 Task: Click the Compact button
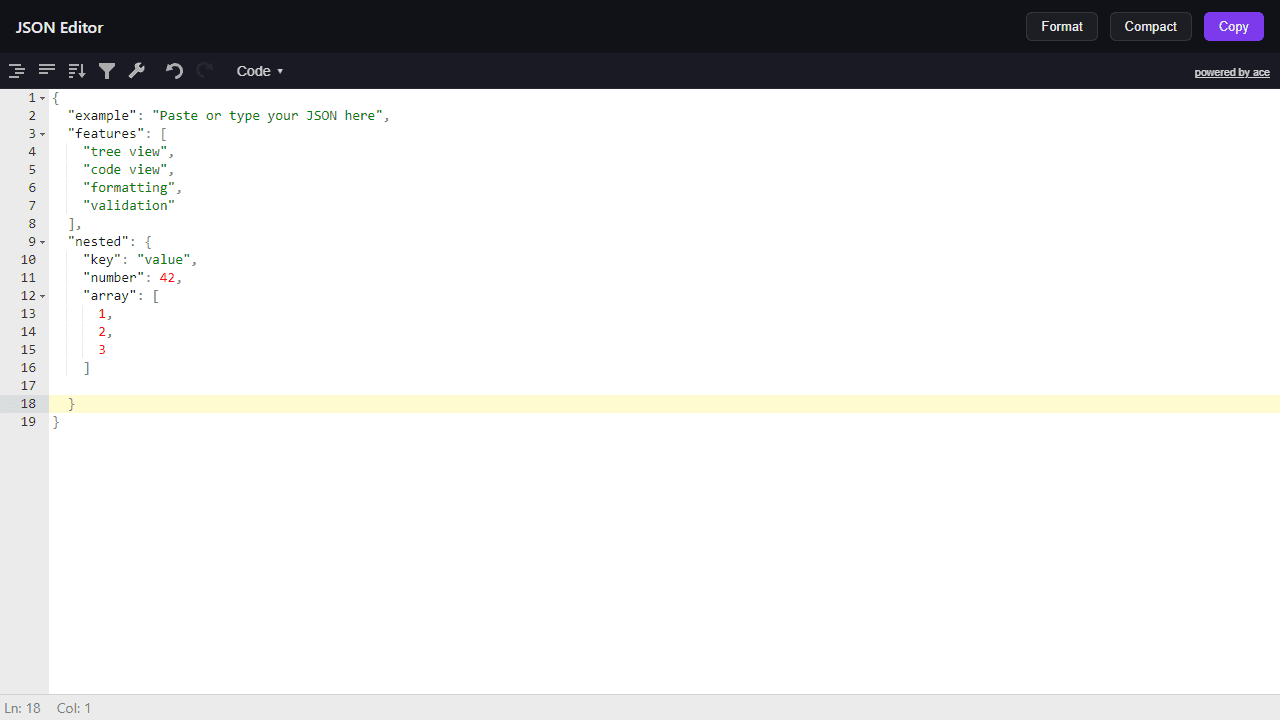(1151, 27)
